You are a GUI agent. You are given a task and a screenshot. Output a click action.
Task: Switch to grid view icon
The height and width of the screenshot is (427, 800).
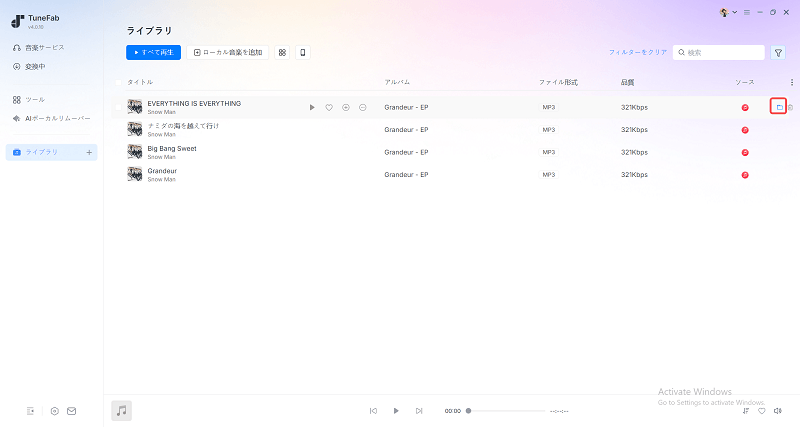tap(282, 53)
